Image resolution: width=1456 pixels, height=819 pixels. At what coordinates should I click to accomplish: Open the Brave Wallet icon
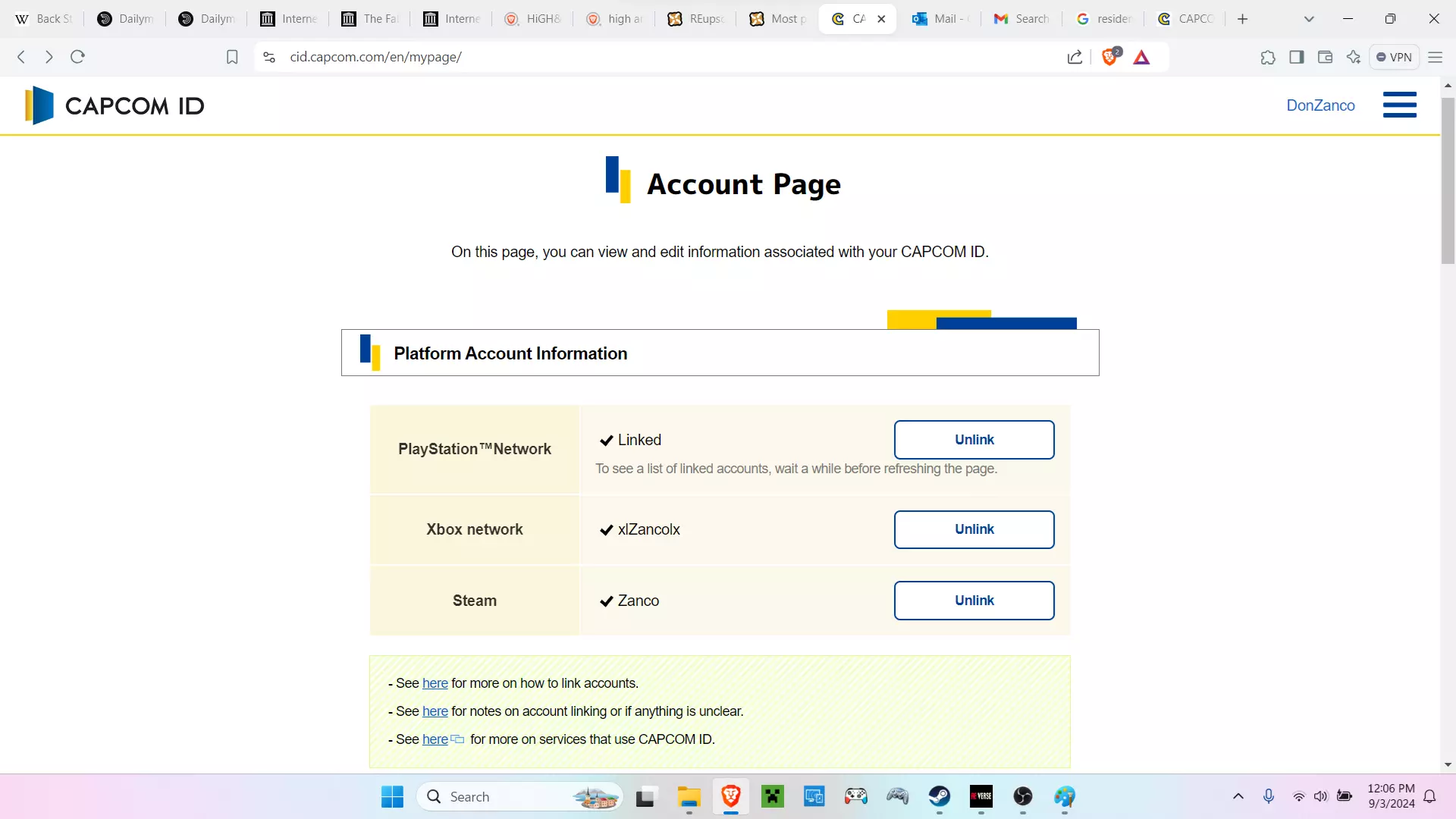pyautogui.click(x=1325, y=57)
